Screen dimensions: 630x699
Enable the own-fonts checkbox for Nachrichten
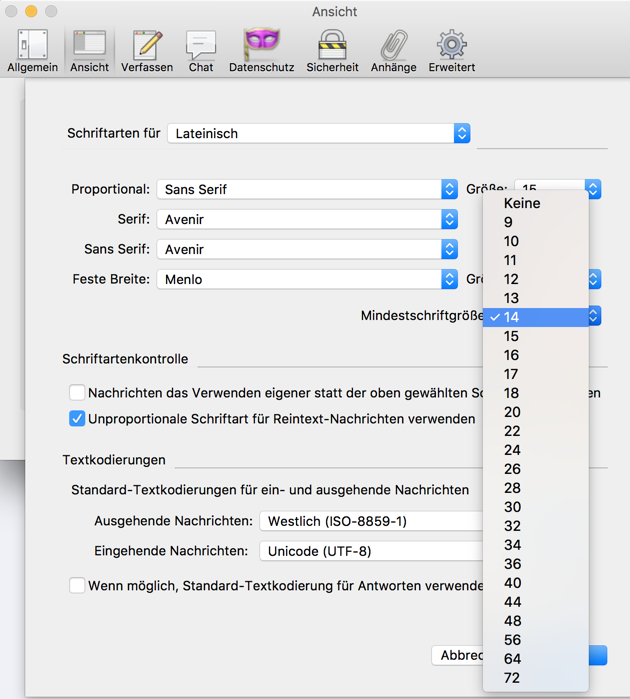[77, 393]
